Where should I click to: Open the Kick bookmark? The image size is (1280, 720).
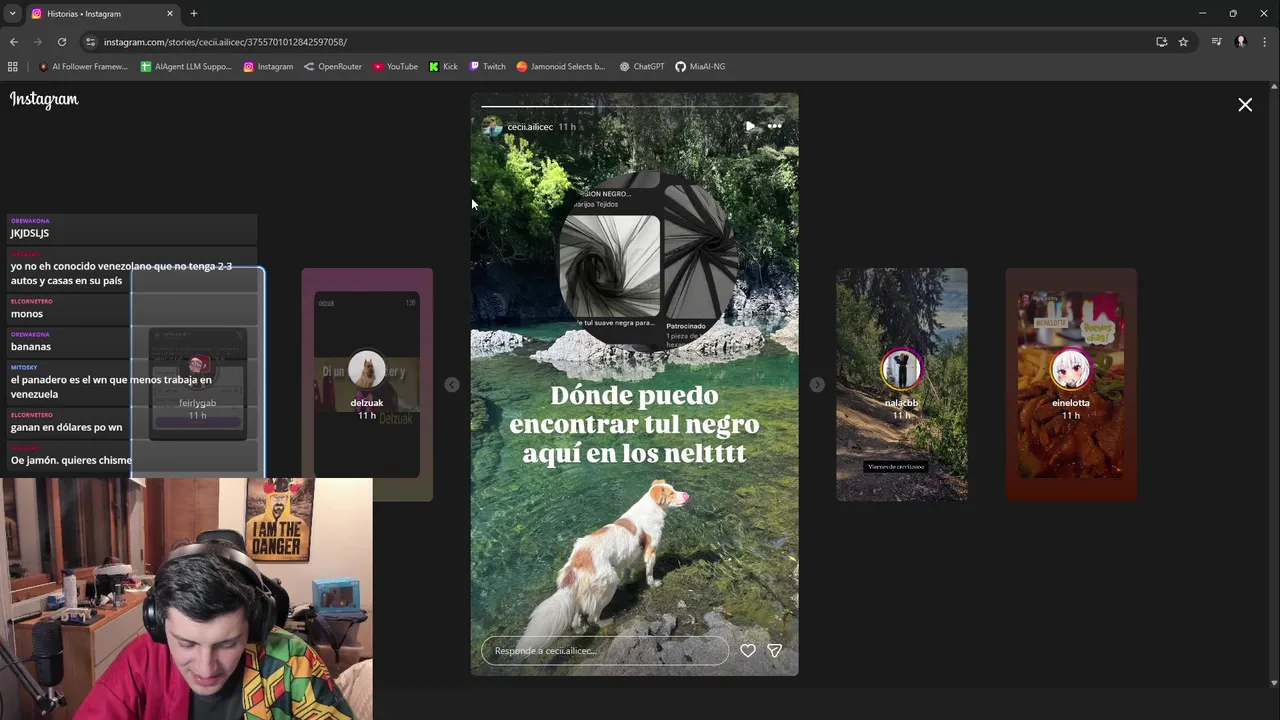tap(443, 67)
